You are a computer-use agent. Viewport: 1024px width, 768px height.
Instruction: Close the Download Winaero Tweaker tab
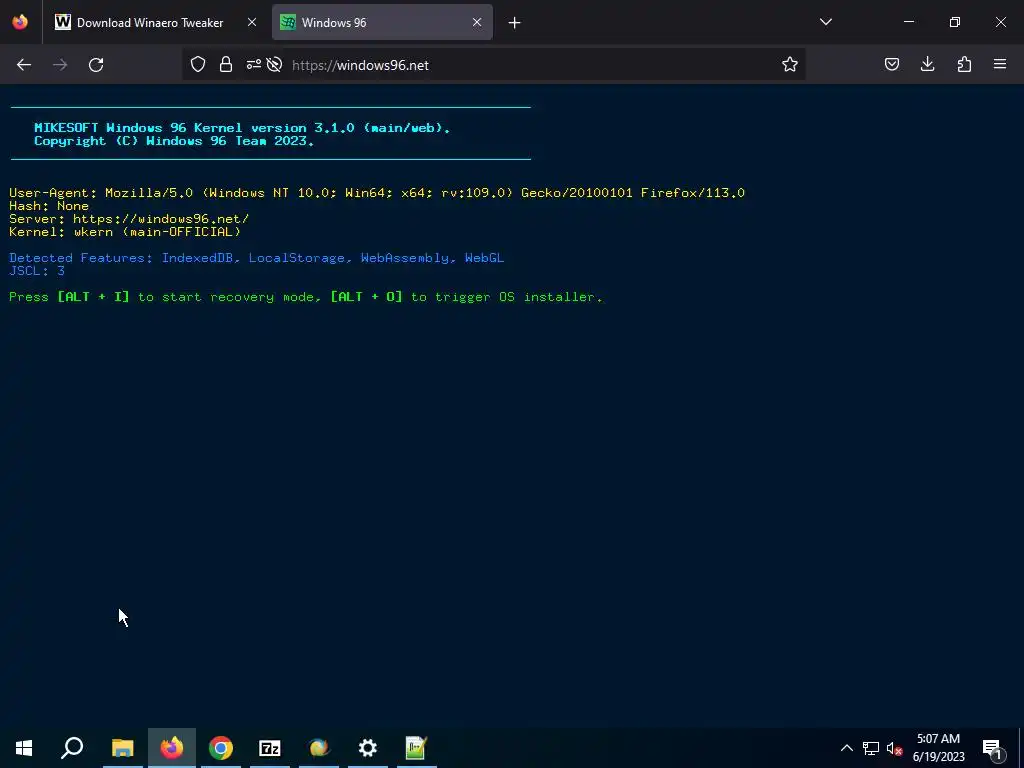click(x=252, y=23)
